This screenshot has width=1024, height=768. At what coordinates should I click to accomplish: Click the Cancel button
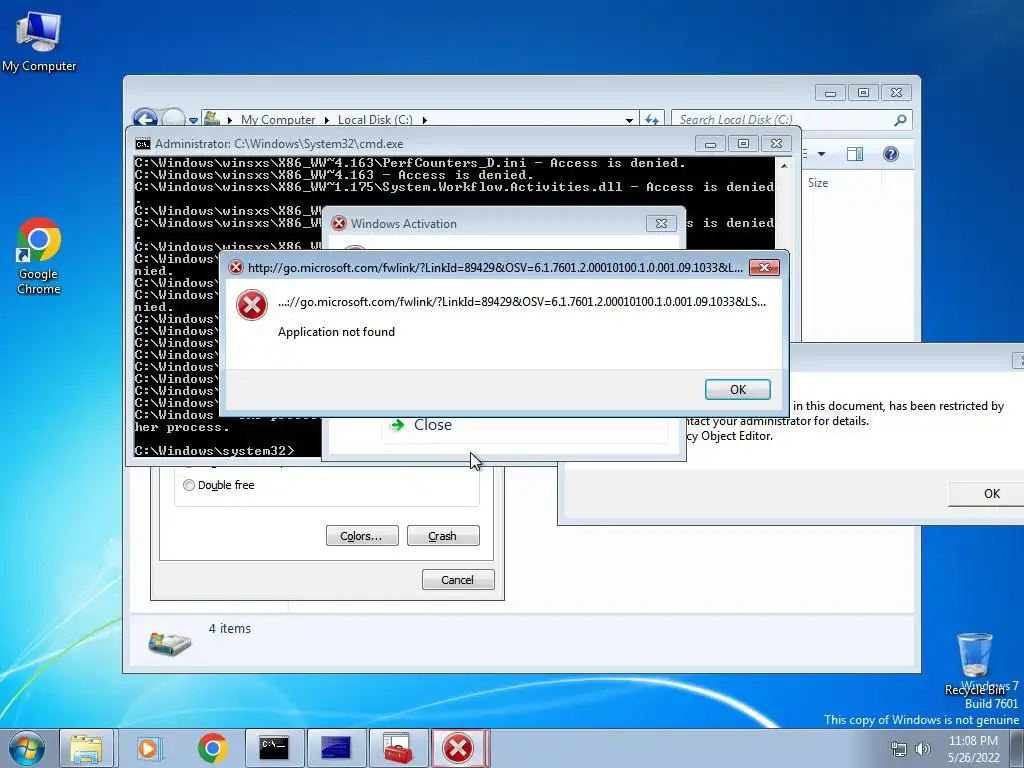(x=458, y=579)
